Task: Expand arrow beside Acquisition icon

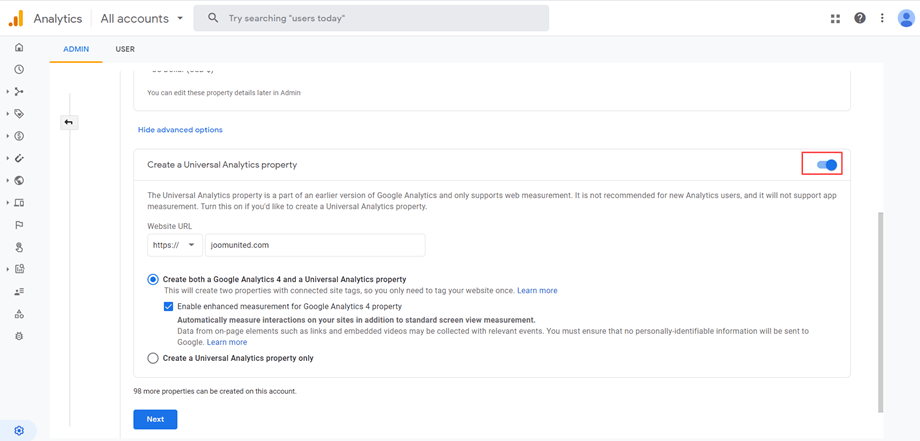Action: (x=7, y=91)
